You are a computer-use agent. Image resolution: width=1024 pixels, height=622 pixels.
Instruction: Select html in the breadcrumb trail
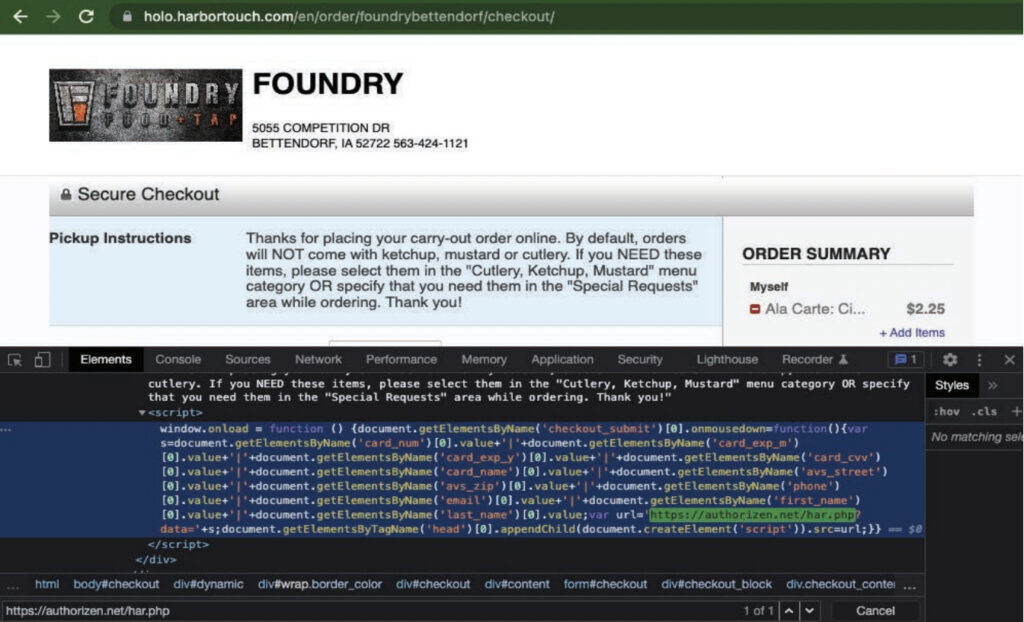pos(46,584)
